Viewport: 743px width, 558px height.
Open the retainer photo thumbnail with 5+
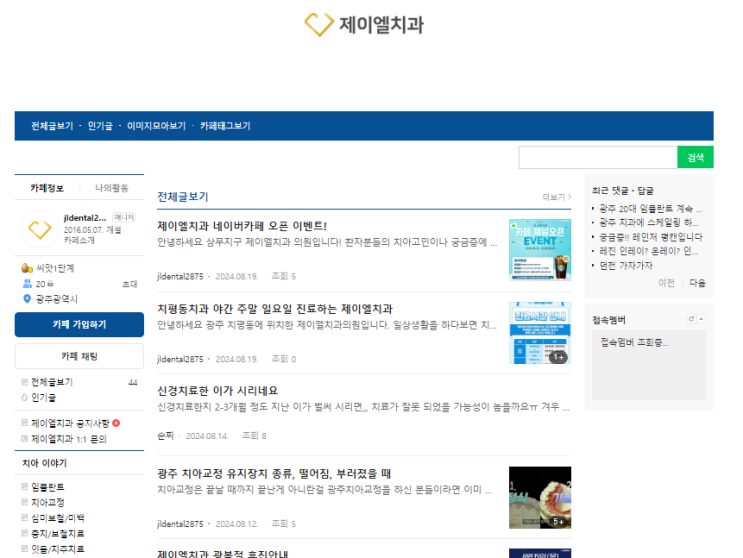click(x=540, y=497)
